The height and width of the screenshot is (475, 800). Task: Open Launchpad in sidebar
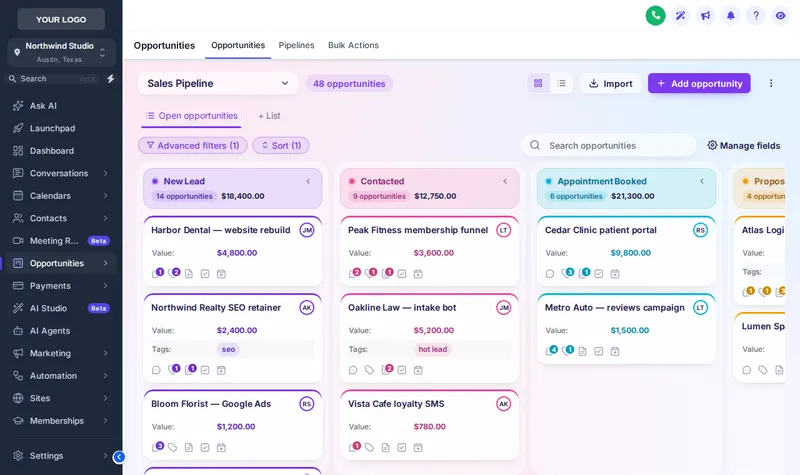(61, 128)
